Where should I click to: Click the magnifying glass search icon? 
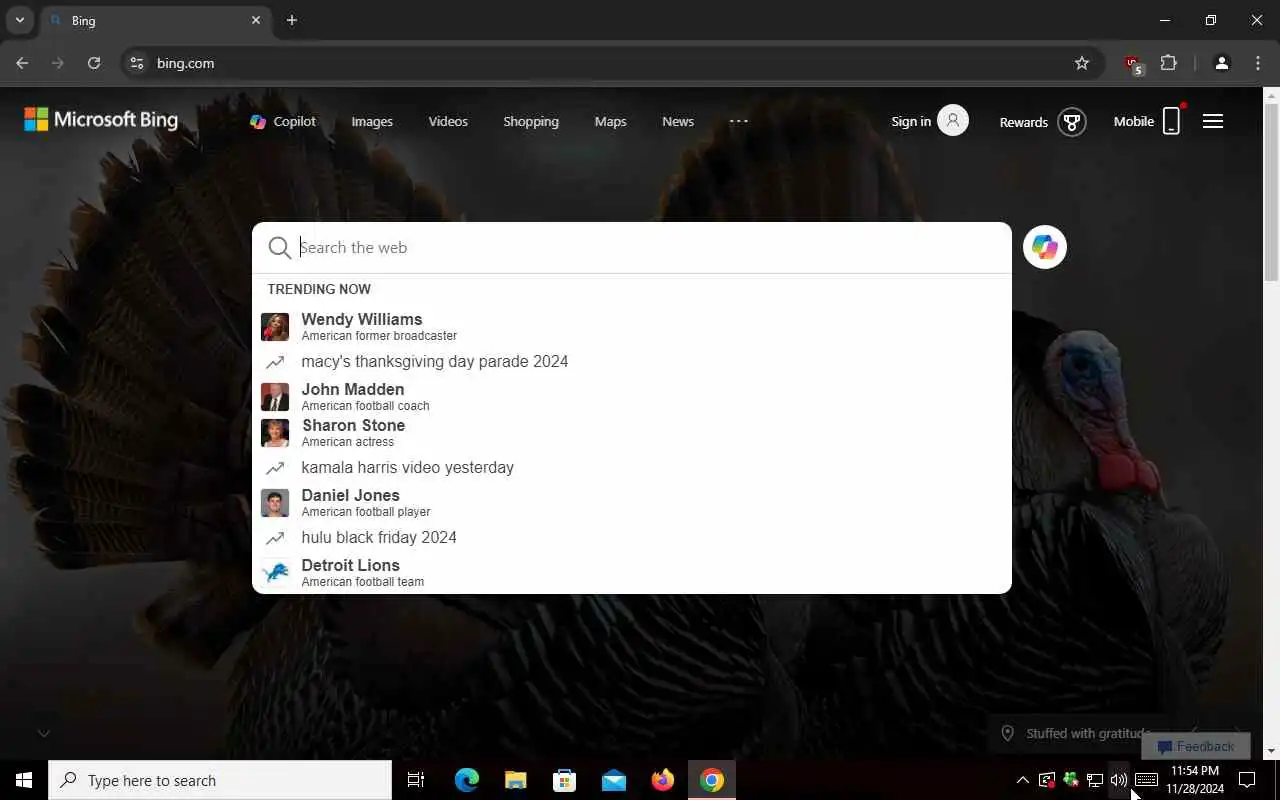tap(280, 248)
